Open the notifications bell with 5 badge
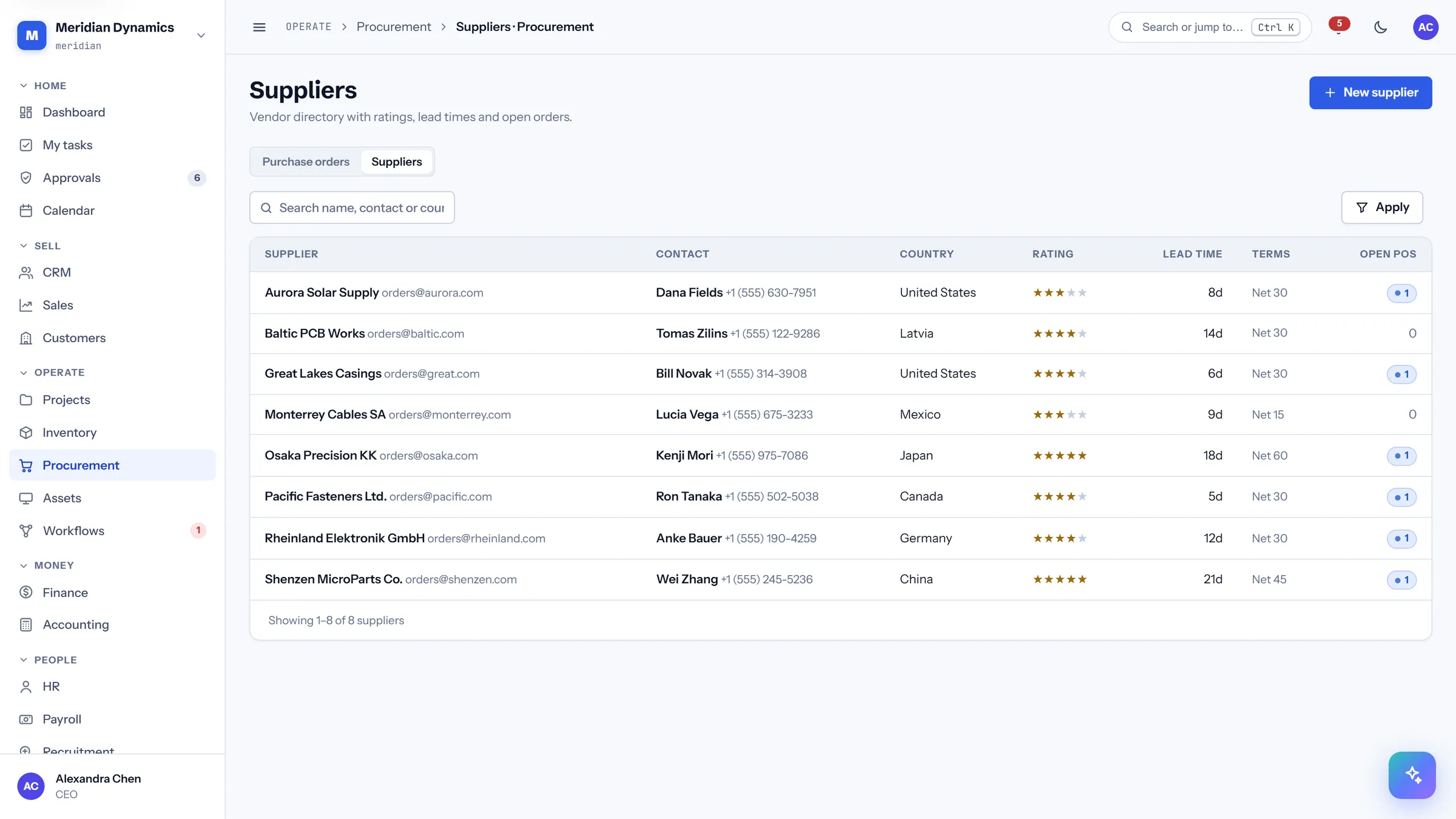This screenshot has width=1456, height=819. coord(1338,27)
